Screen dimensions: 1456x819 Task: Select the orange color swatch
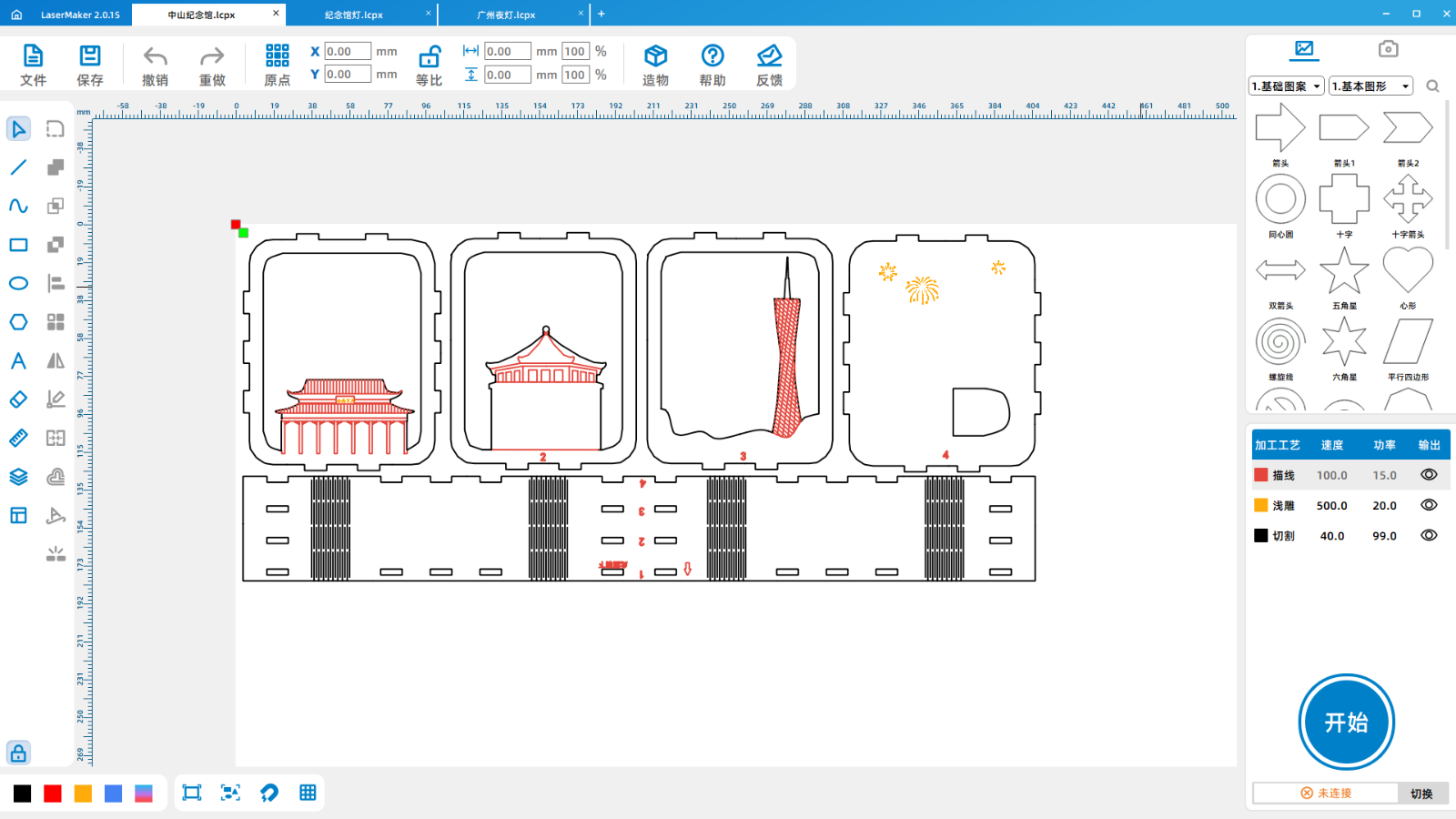(83, 794)
